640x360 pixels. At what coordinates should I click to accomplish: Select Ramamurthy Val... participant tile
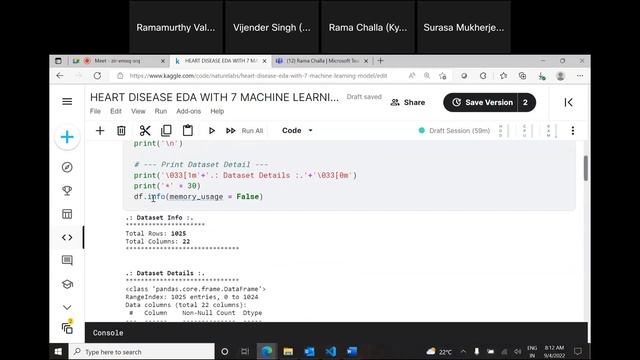[x=176, y=27]
